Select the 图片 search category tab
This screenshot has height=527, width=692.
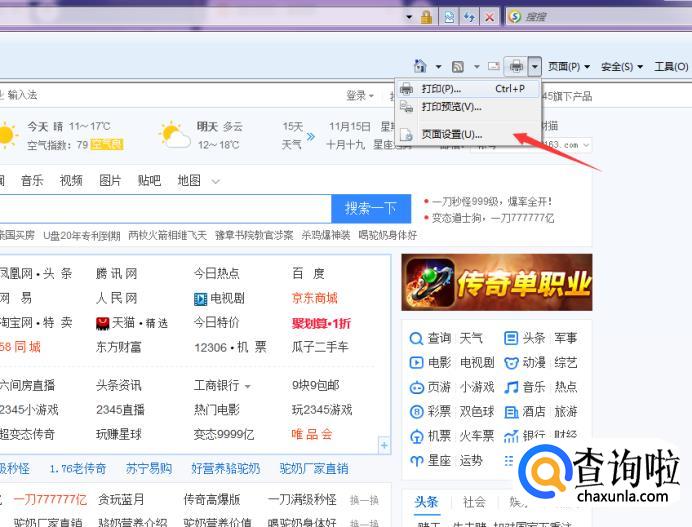[x=110, y=180]
